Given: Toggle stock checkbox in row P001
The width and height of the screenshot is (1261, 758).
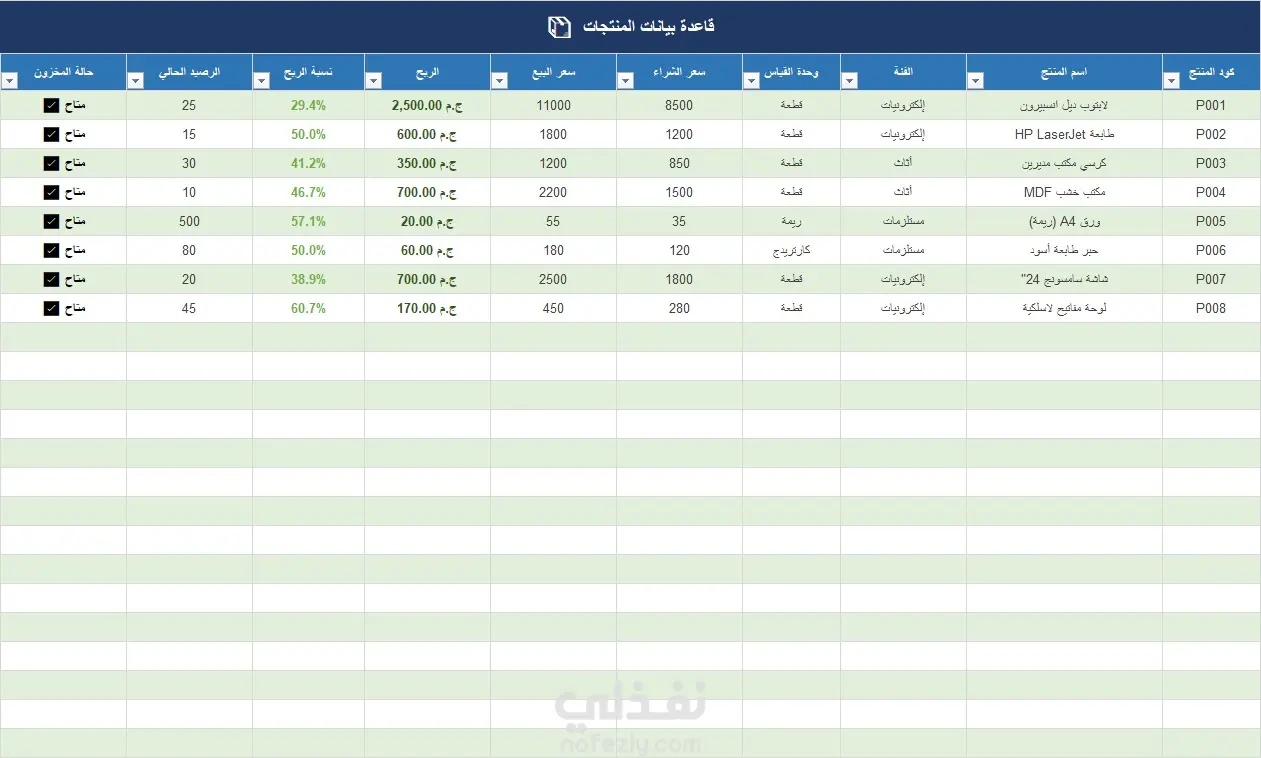Looking at the screenshot, I should (x=51, y=105).
